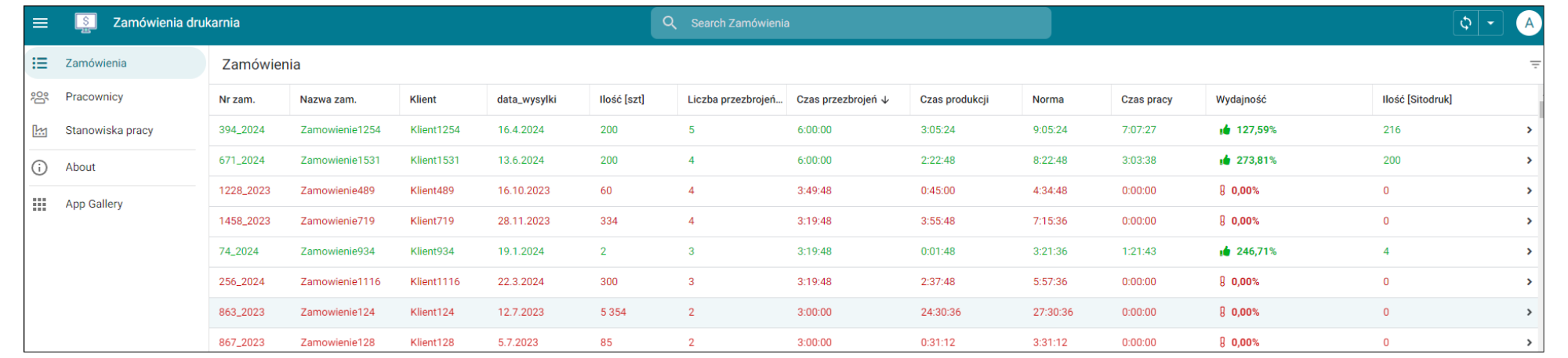Select client Klient128 cell
The width and height of the screenshot is (1568, 358).
(x=432, y=342)
